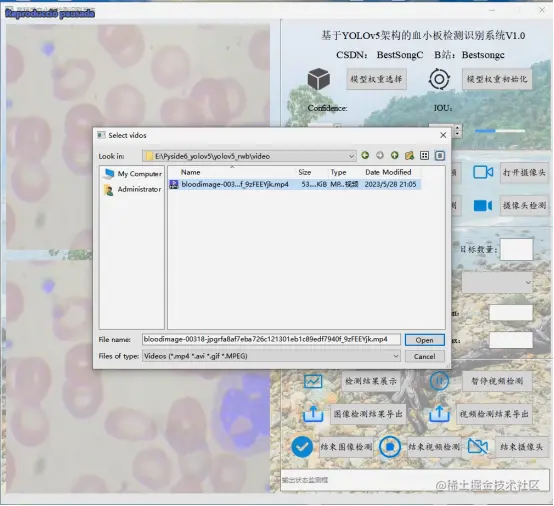Click the Cancel button

pyautogui.click(x=424, y=357)
